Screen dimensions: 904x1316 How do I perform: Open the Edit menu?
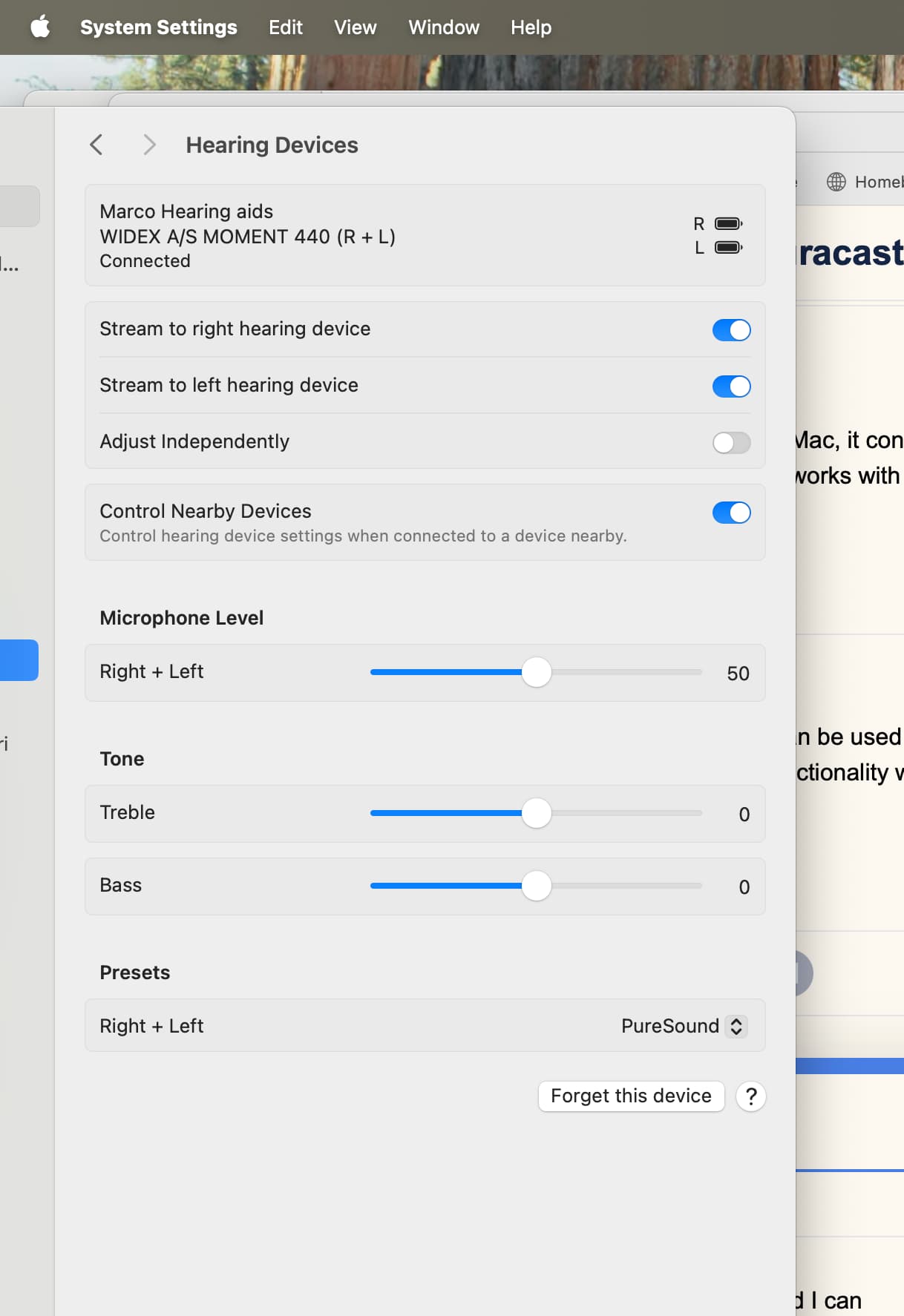tap(285, 27)
